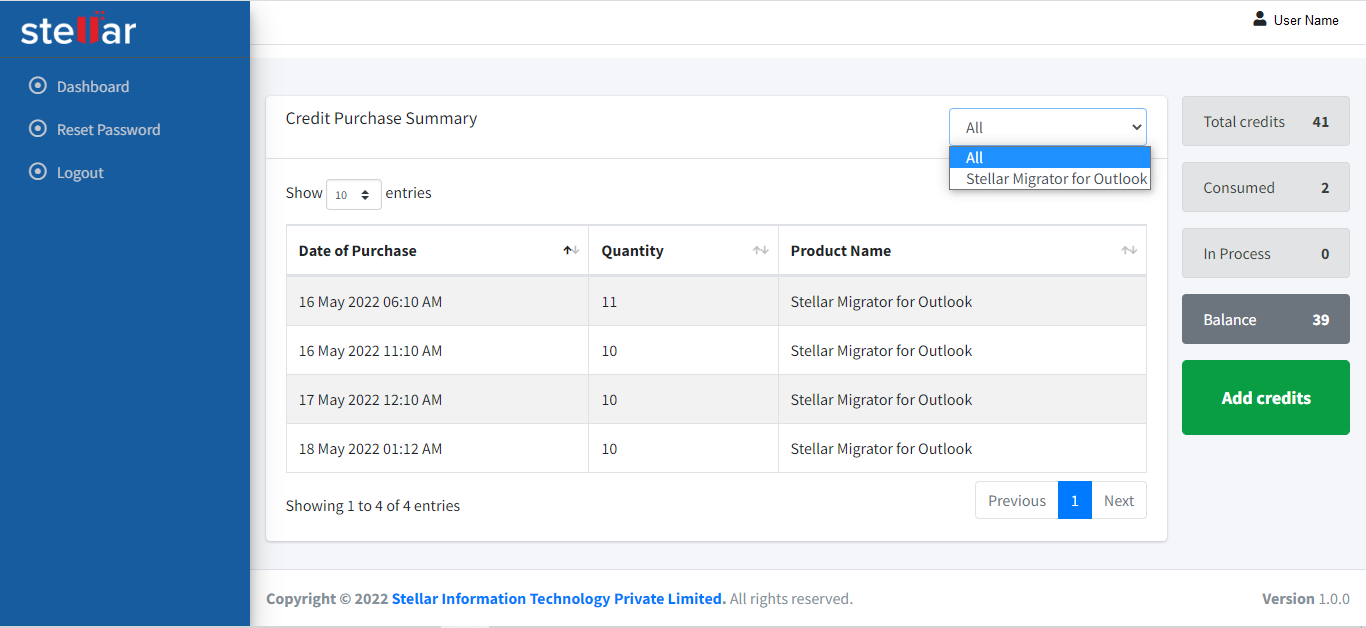This screenshot has width=1366, height=628.
Task: Go to the Previous page
Action: click(1017, 501)
